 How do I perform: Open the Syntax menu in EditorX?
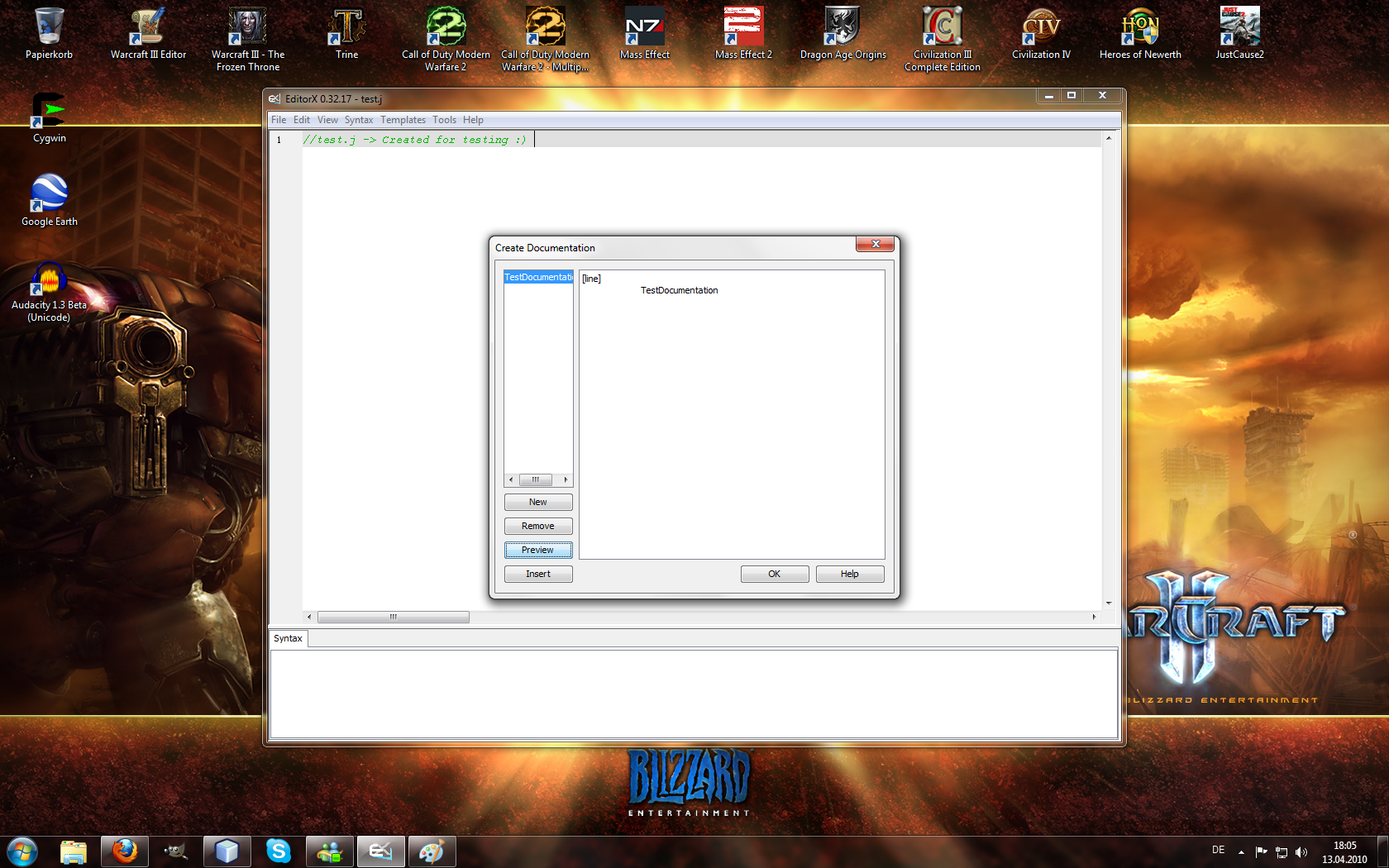[359, 120]
